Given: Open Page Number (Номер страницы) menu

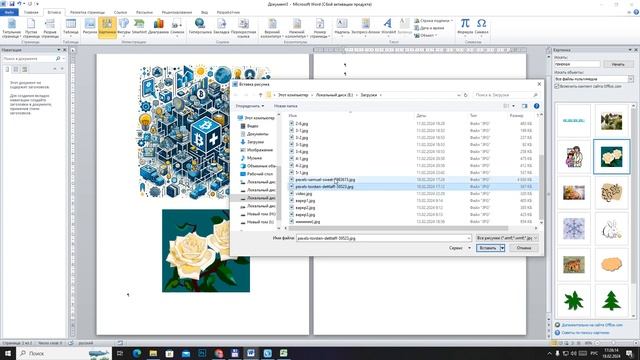Looking at the screenshot, I should point(320,28).
